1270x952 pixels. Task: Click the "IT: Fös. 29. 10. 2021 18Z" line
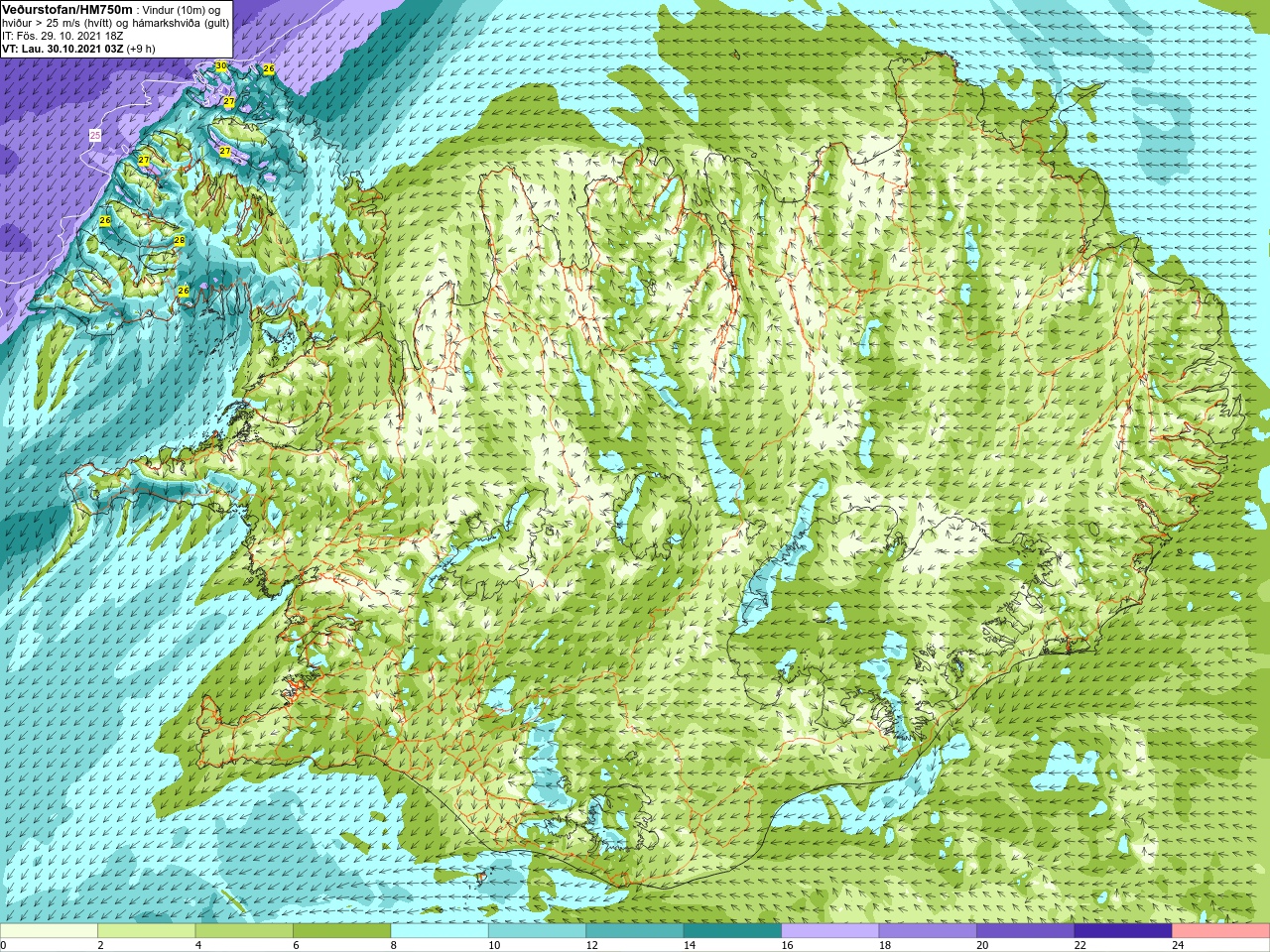(63, 36)
